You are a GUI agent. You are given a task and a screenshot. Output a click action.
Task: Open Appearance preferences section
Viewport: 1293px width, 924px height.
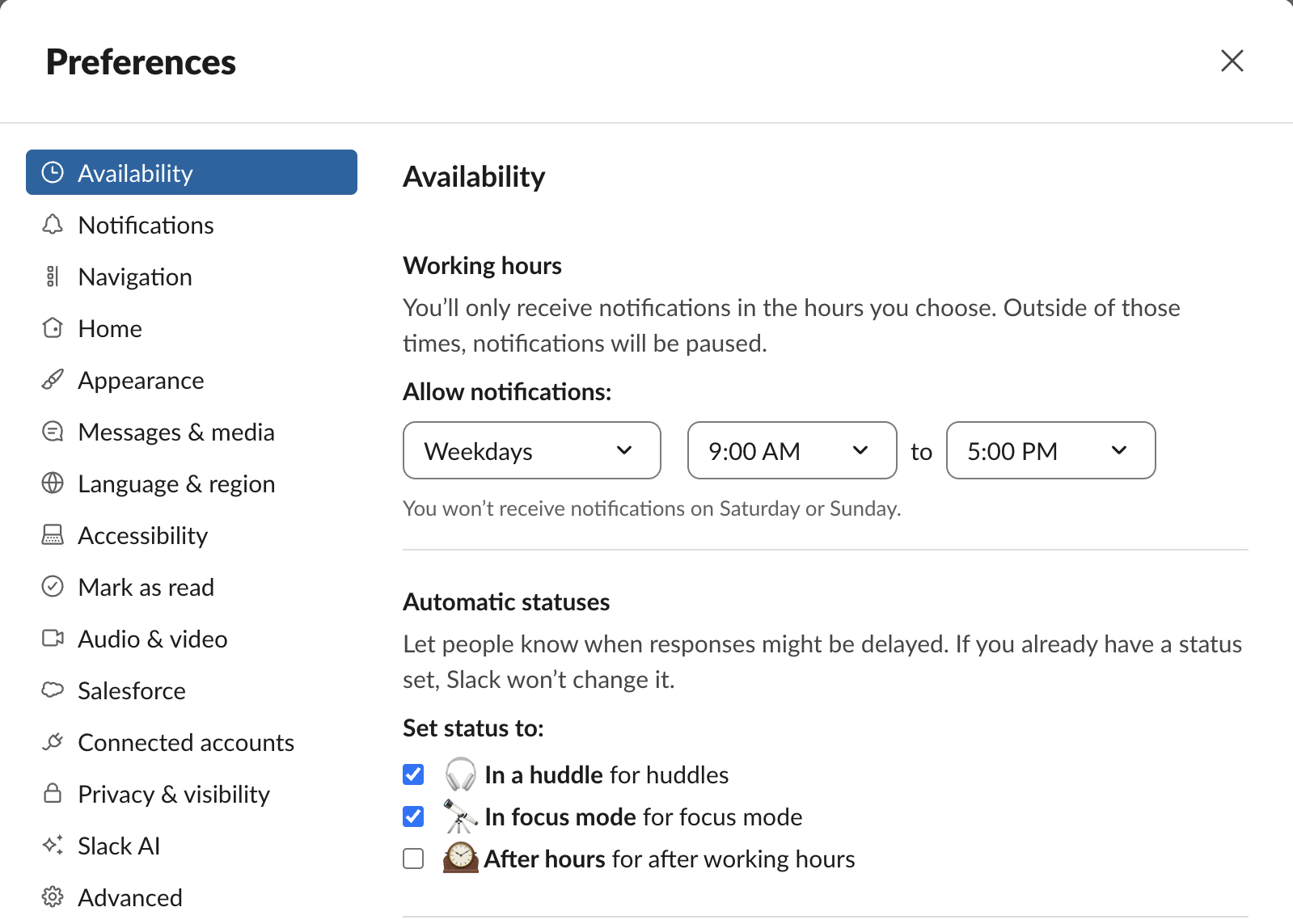point(192,379)
